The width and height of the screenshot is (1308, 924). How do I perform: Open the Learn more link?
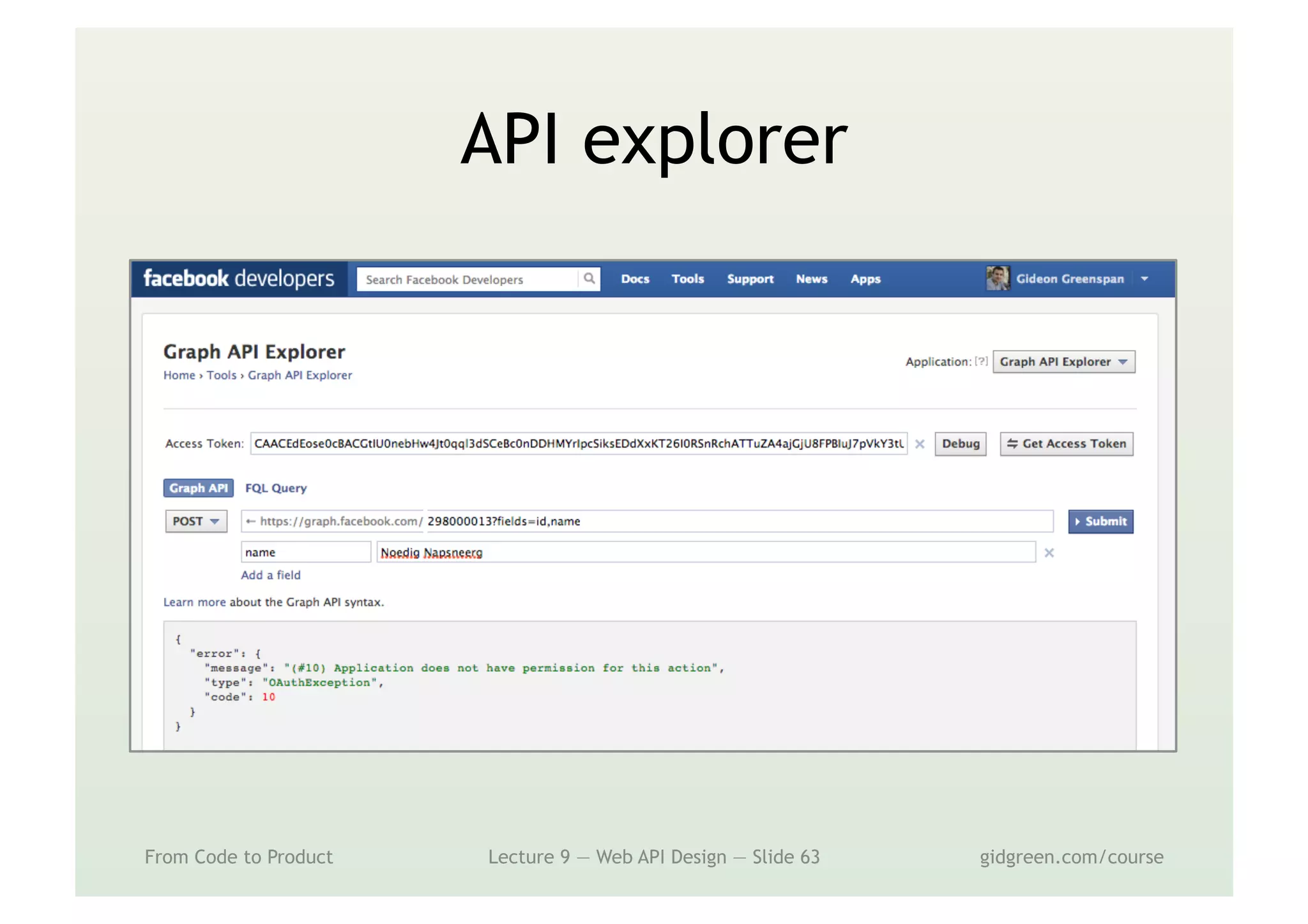194,602
